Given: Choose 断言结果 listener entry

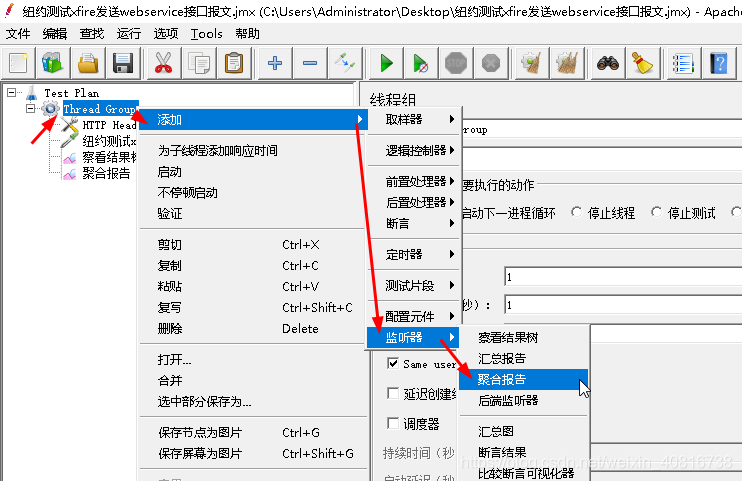Looking at the screenshot, I should pyautogui.click(x=523, y=453).
